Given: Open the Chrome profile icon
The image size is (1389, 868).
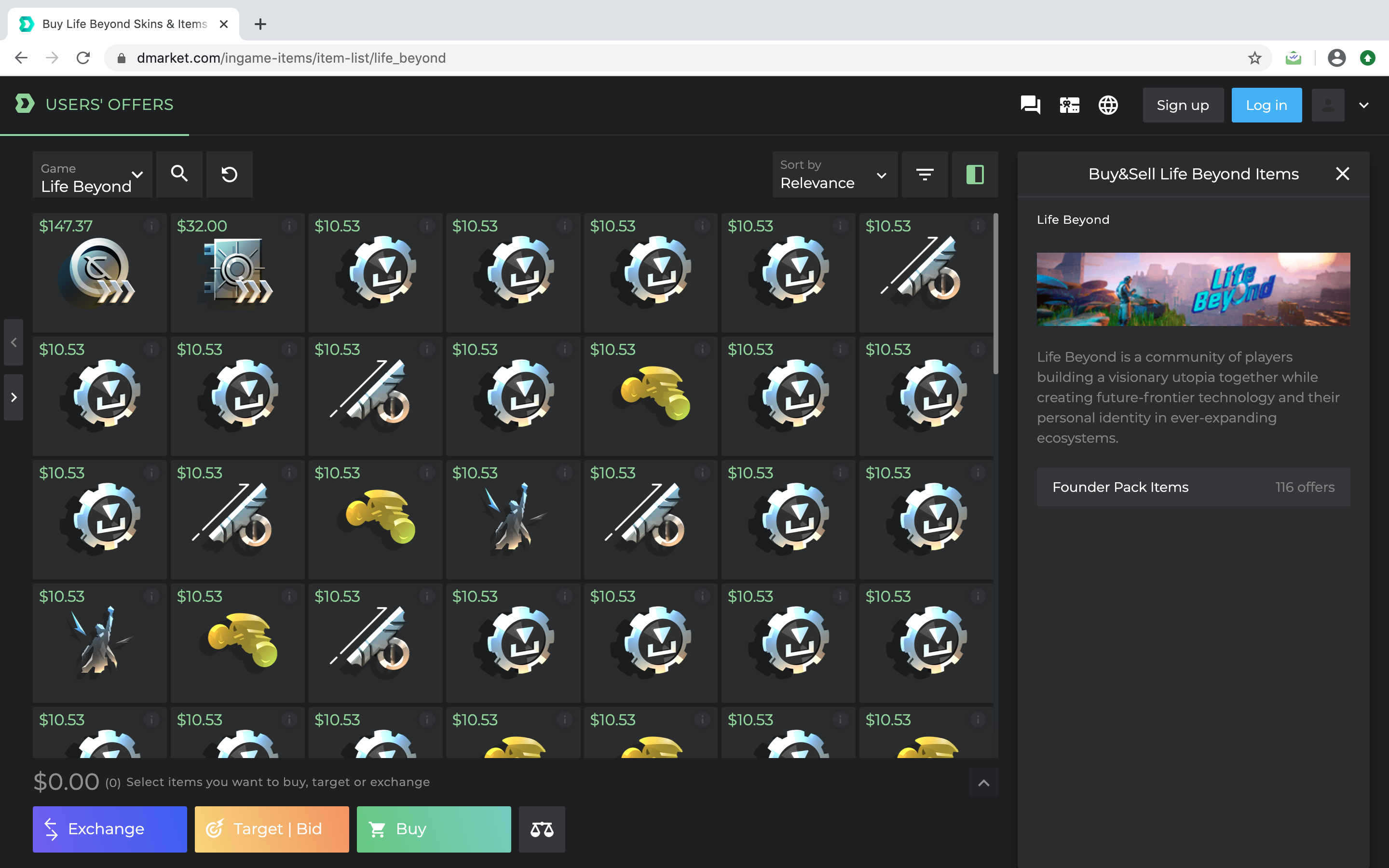Looking at the screenshot, I should coord(1337,58).
